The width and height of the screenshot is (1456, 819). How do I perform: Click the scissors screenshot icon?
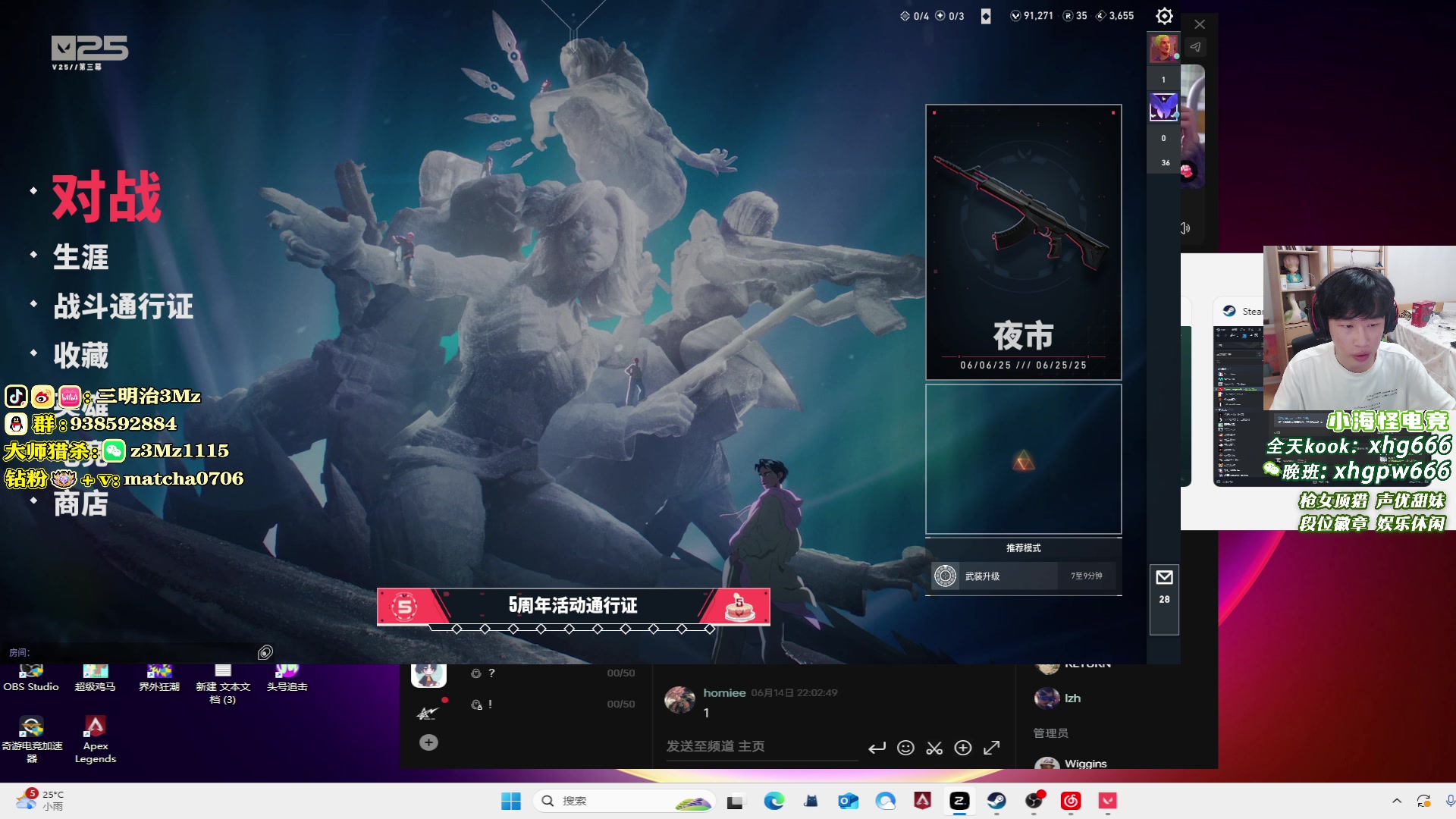934,748
